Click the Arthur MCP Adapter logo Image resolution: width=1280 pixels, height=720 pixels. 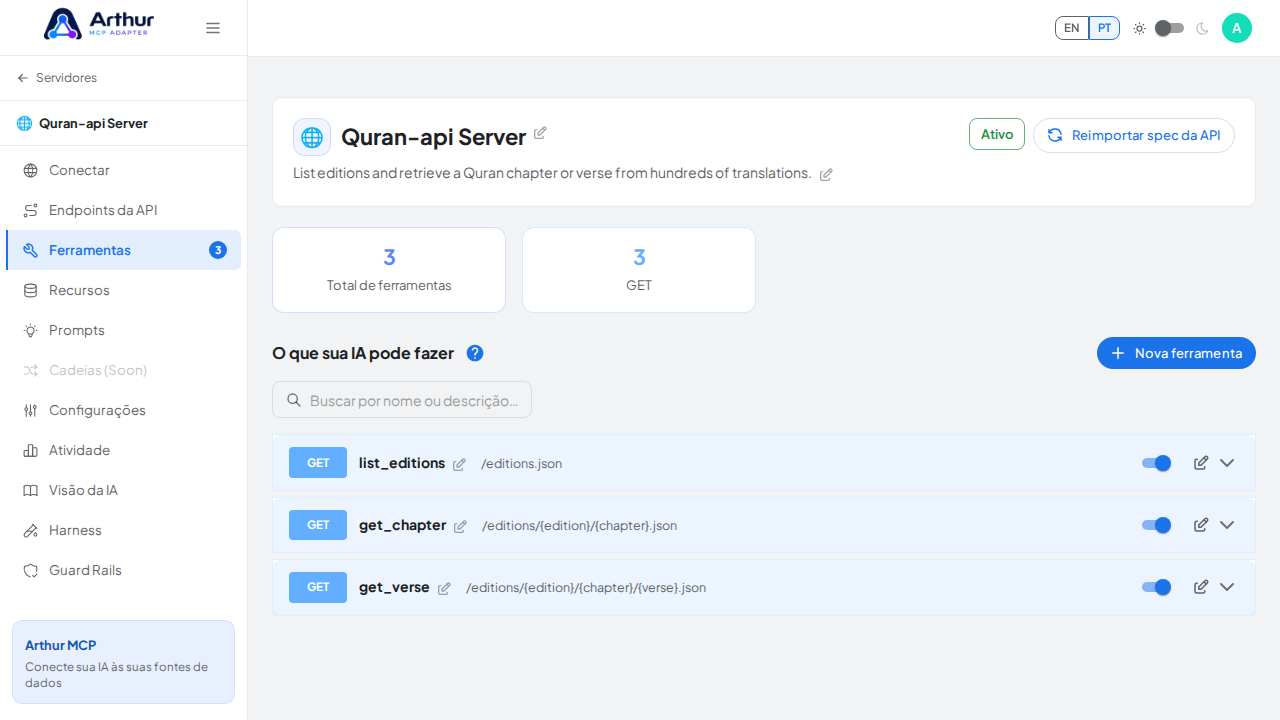tap(99, 24)
